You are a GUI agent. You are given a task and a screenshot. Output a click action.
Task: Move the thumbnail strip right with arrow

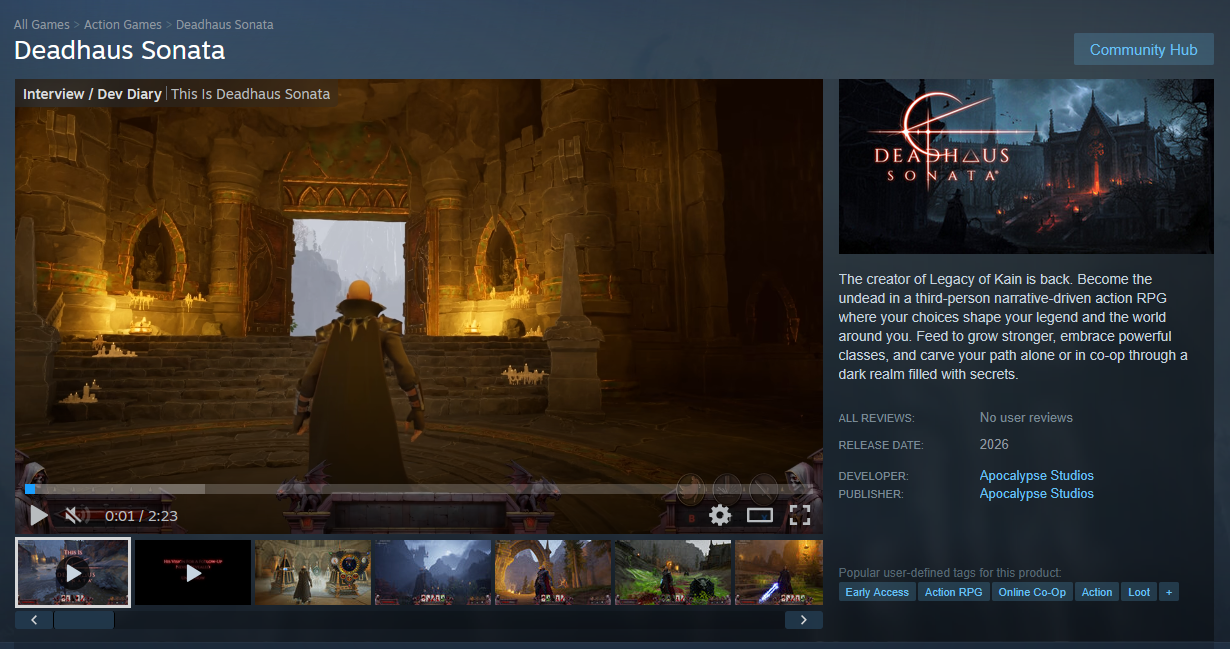click(804, 620)
